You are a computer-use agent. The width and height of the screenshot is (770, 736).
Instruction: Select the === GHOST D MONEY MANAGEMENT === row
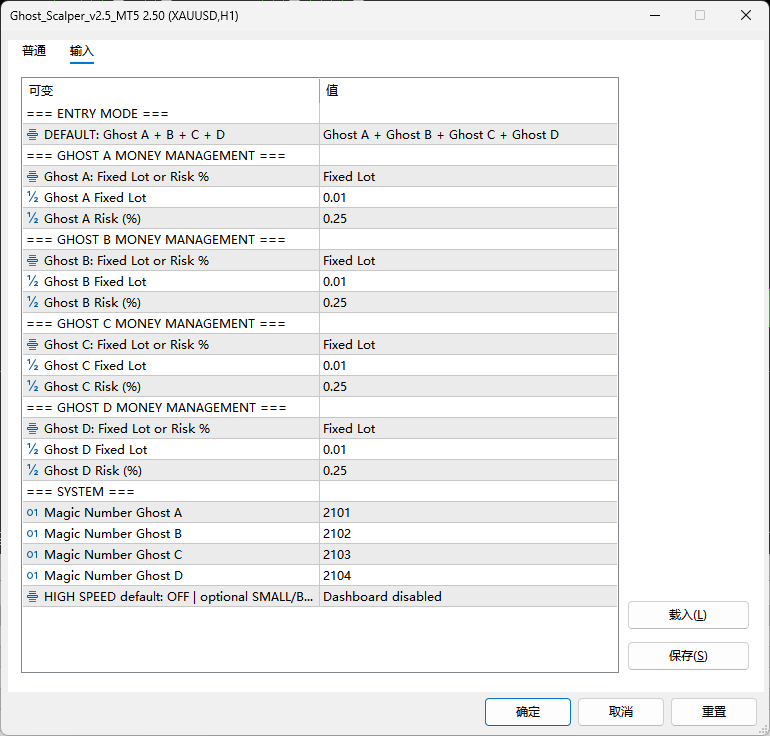pos(320,408)
